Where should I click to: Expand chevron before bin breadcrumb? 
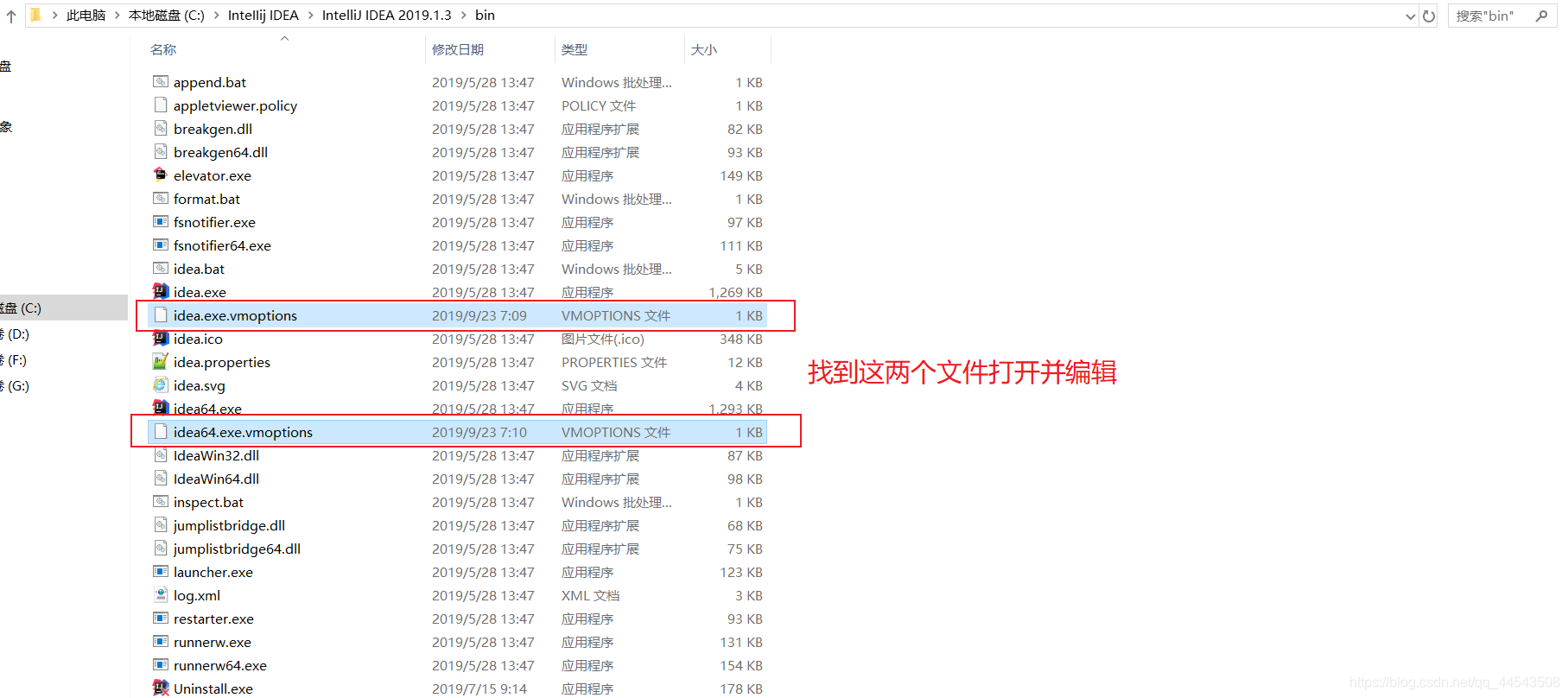point(464,16)
